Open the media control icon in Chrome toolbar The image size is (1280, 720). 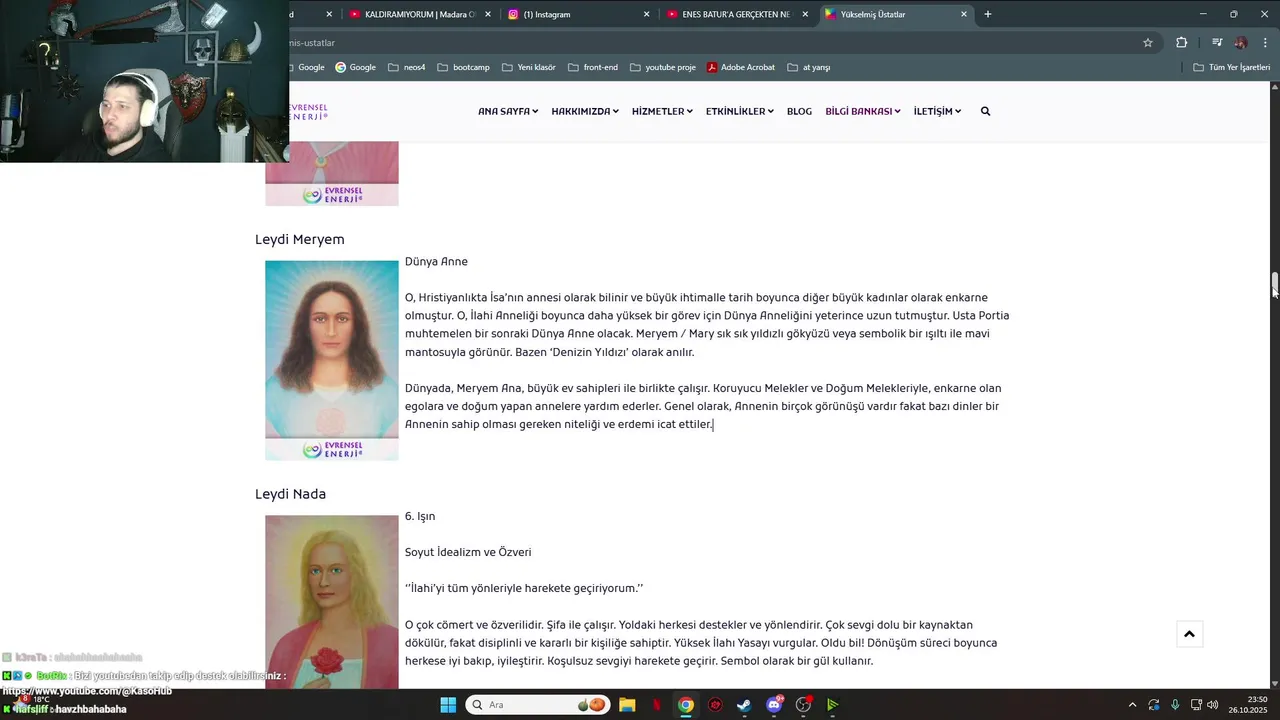[1217, 43]
